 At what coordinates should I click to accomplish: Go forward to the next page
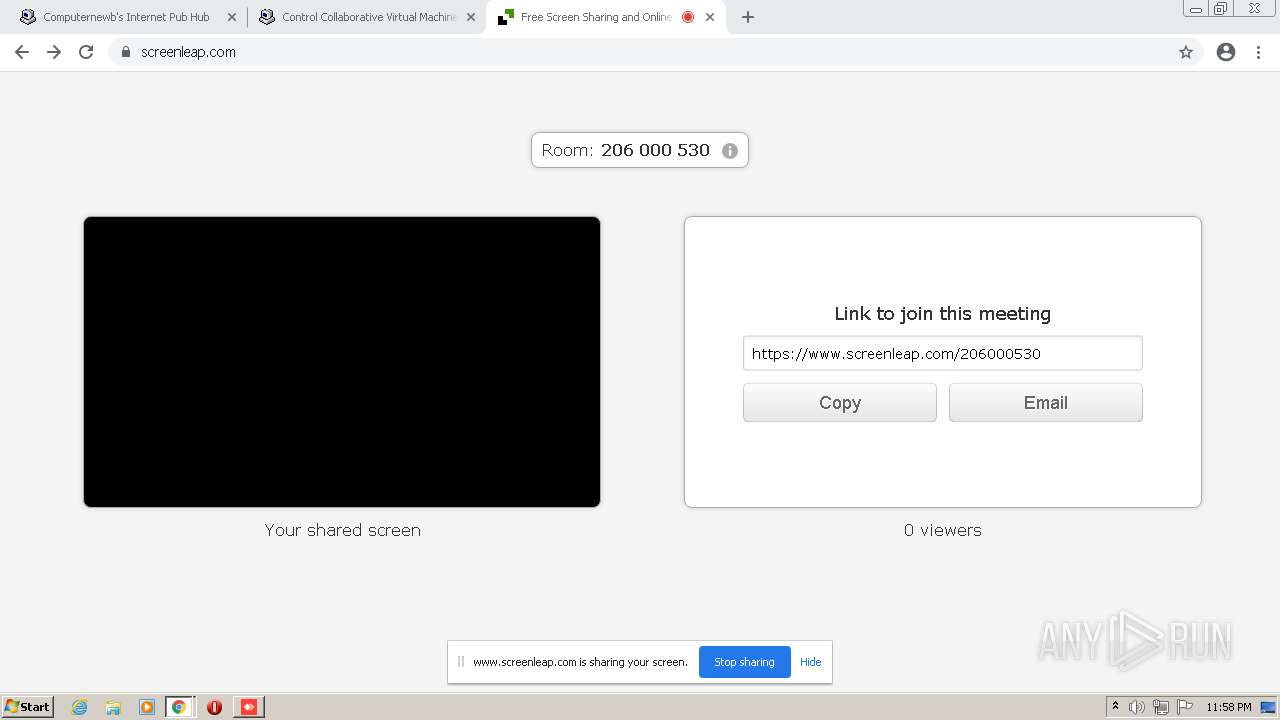point(54,52)
